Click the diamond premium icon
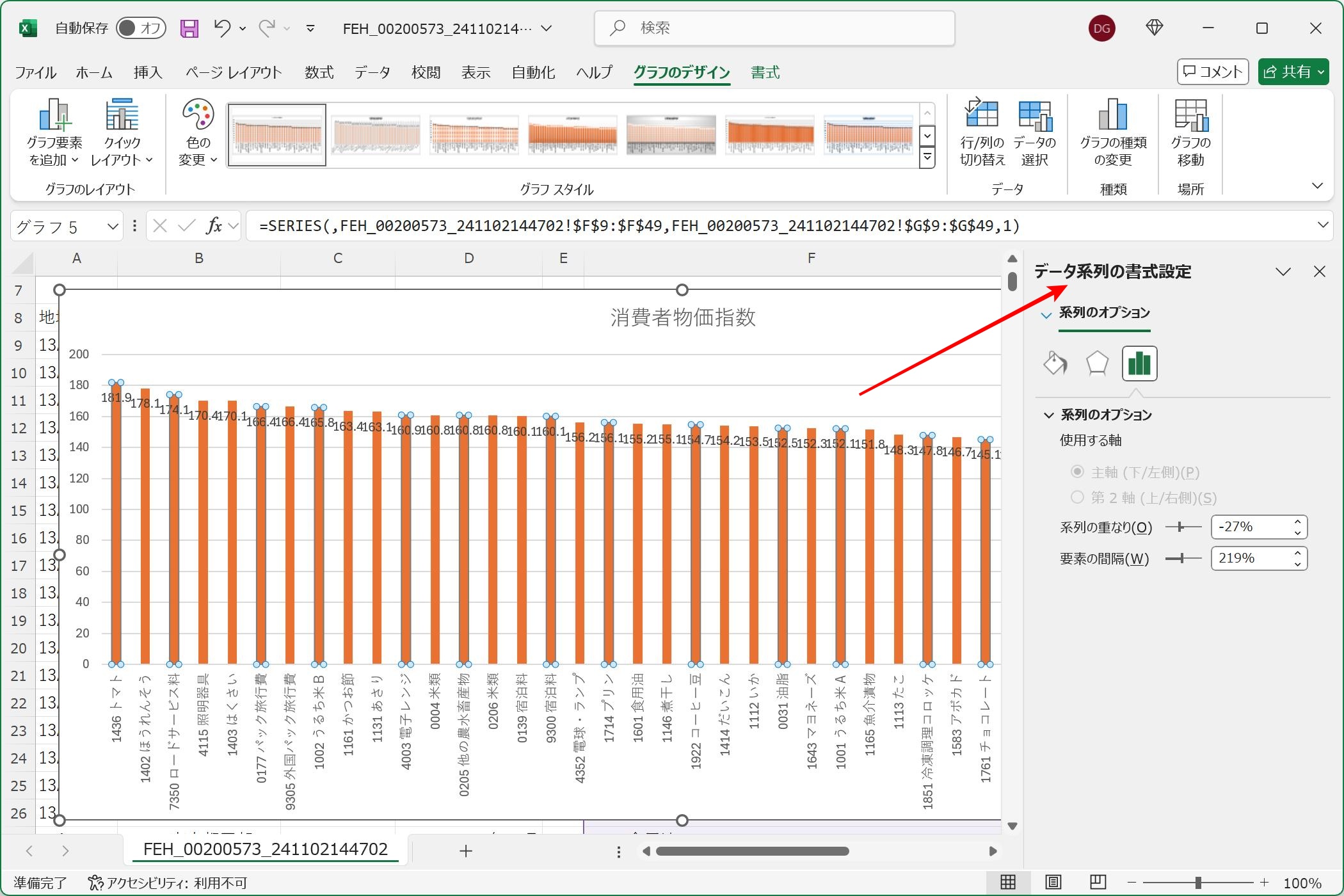 (x=1154, y=28)
